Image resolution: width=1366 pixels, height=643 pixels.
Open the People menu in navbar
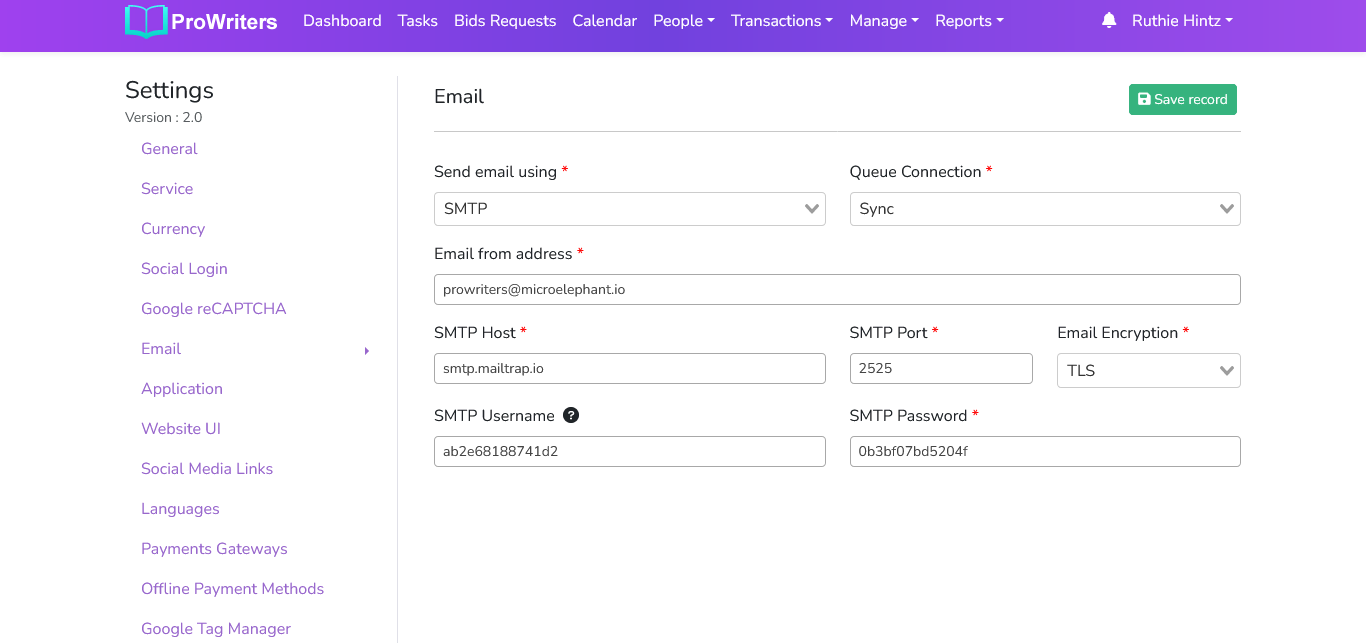tap(683, 21)
